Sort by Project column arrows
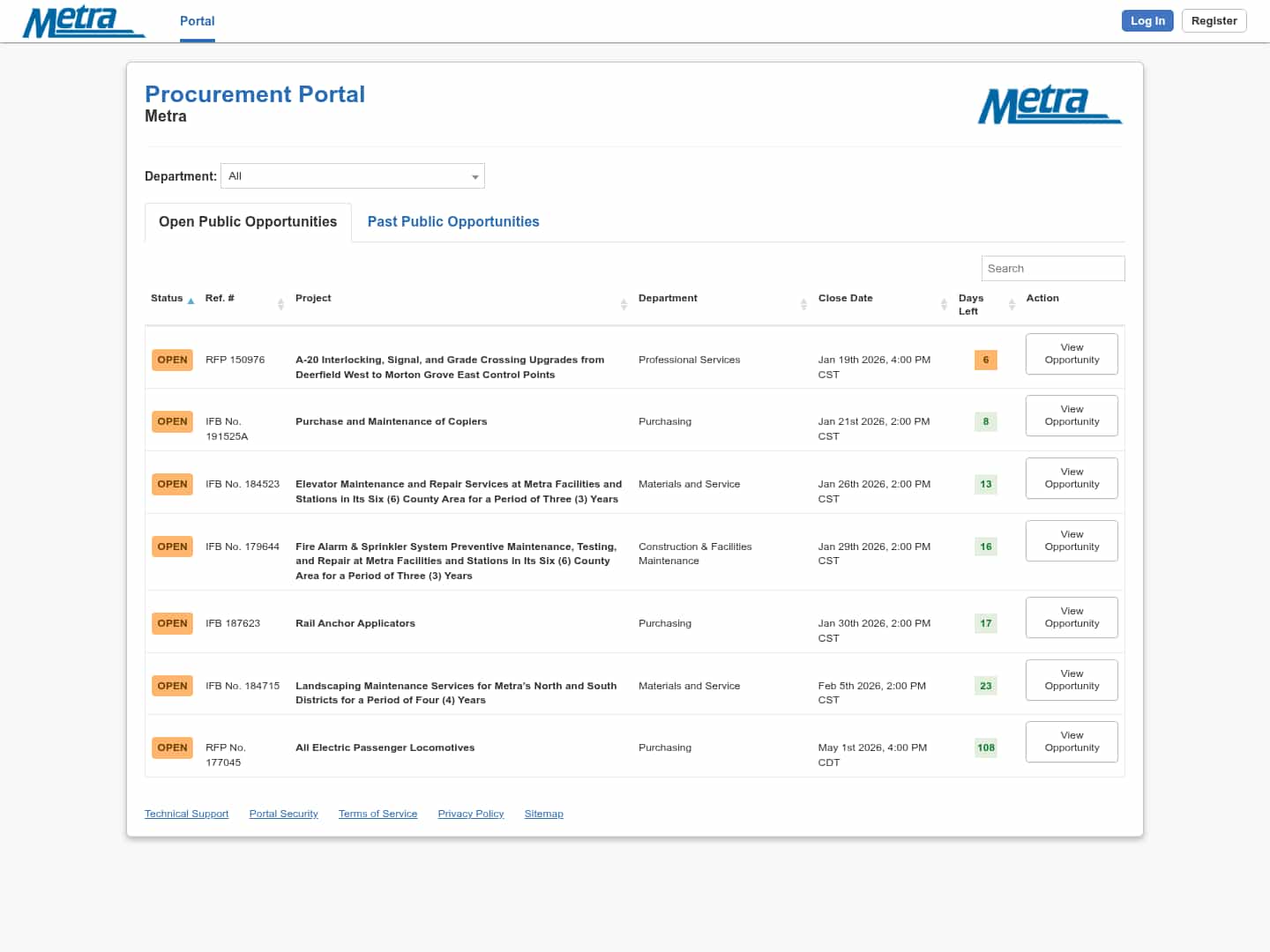The height and width of the screenshot is (952, 1270). pyautogui.click(x=624, y=304)
